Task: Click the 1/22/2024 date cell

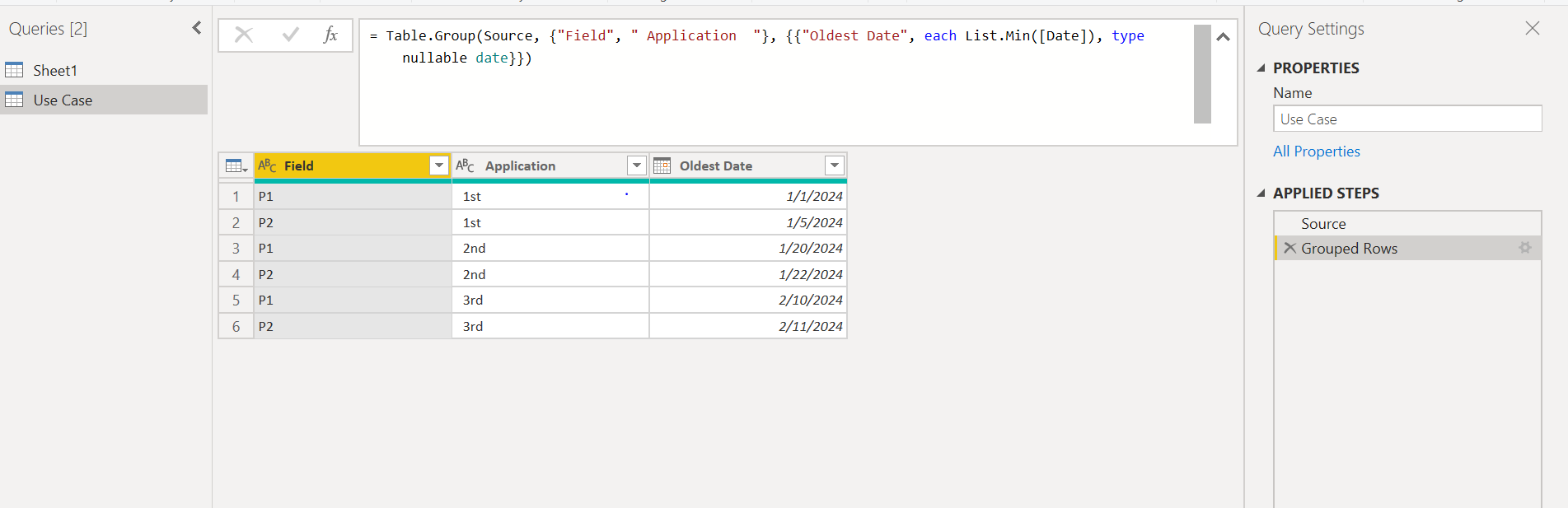Action: (x=748, y=274)
